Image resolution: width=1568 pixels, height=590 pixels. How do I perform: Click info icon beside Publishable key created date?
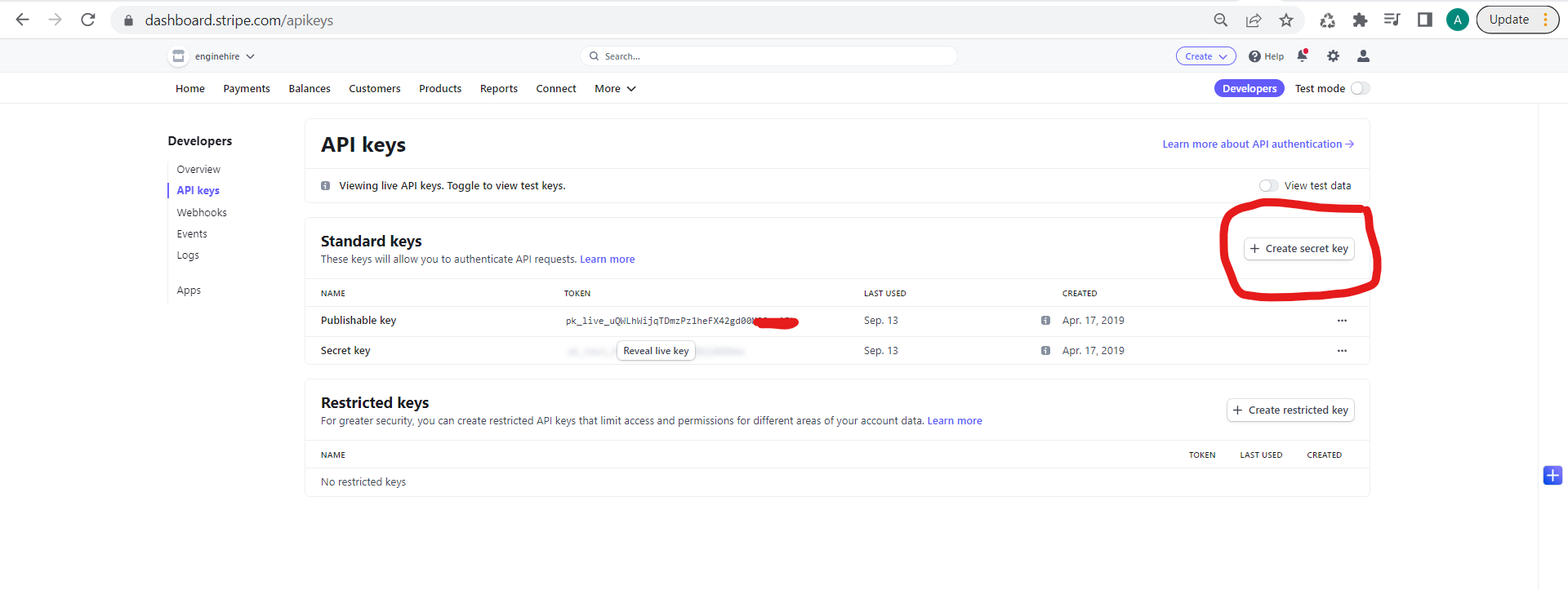coord(1045,321)
